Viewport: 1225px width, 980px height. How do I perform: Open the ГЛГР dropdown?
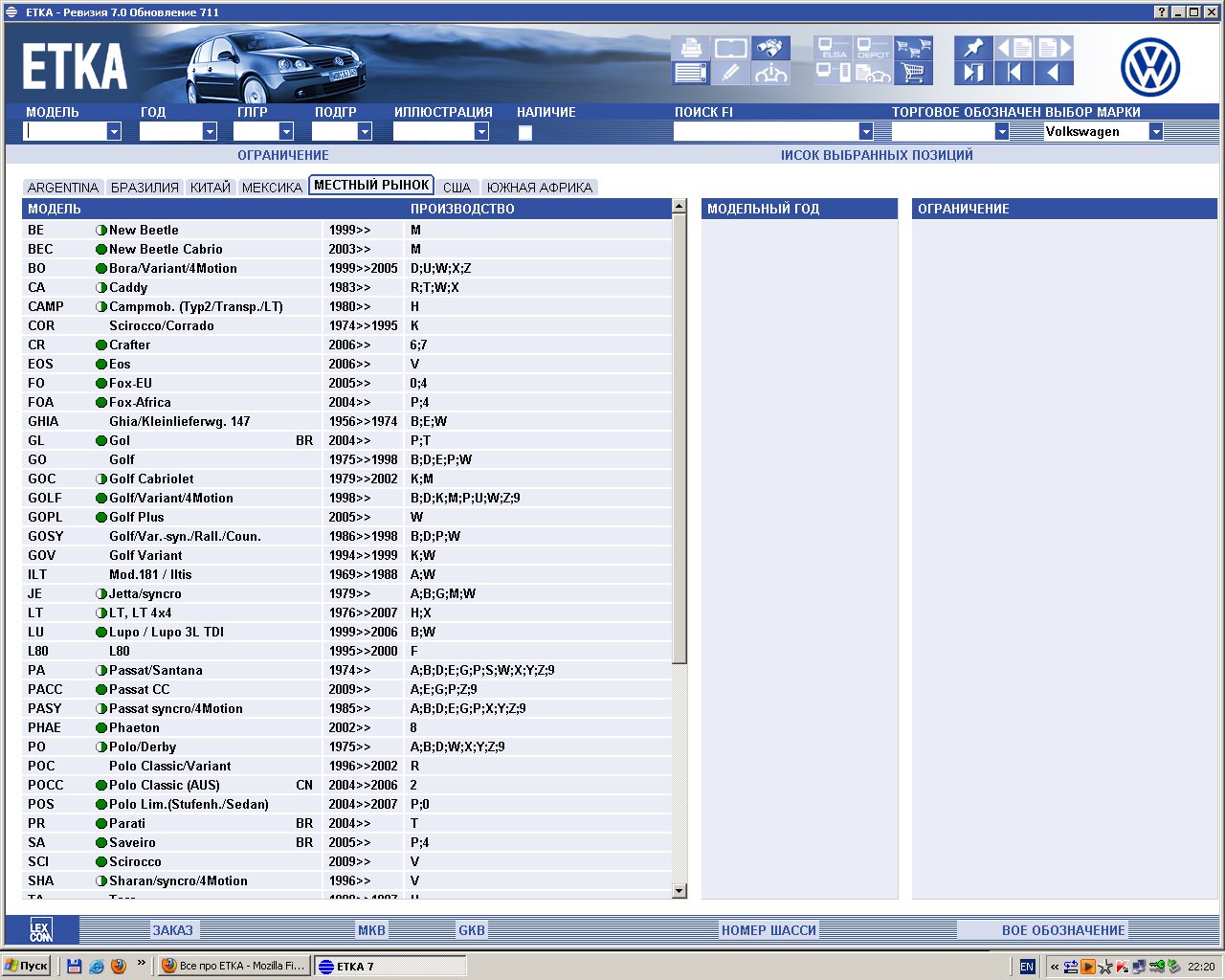click(286, 132)
